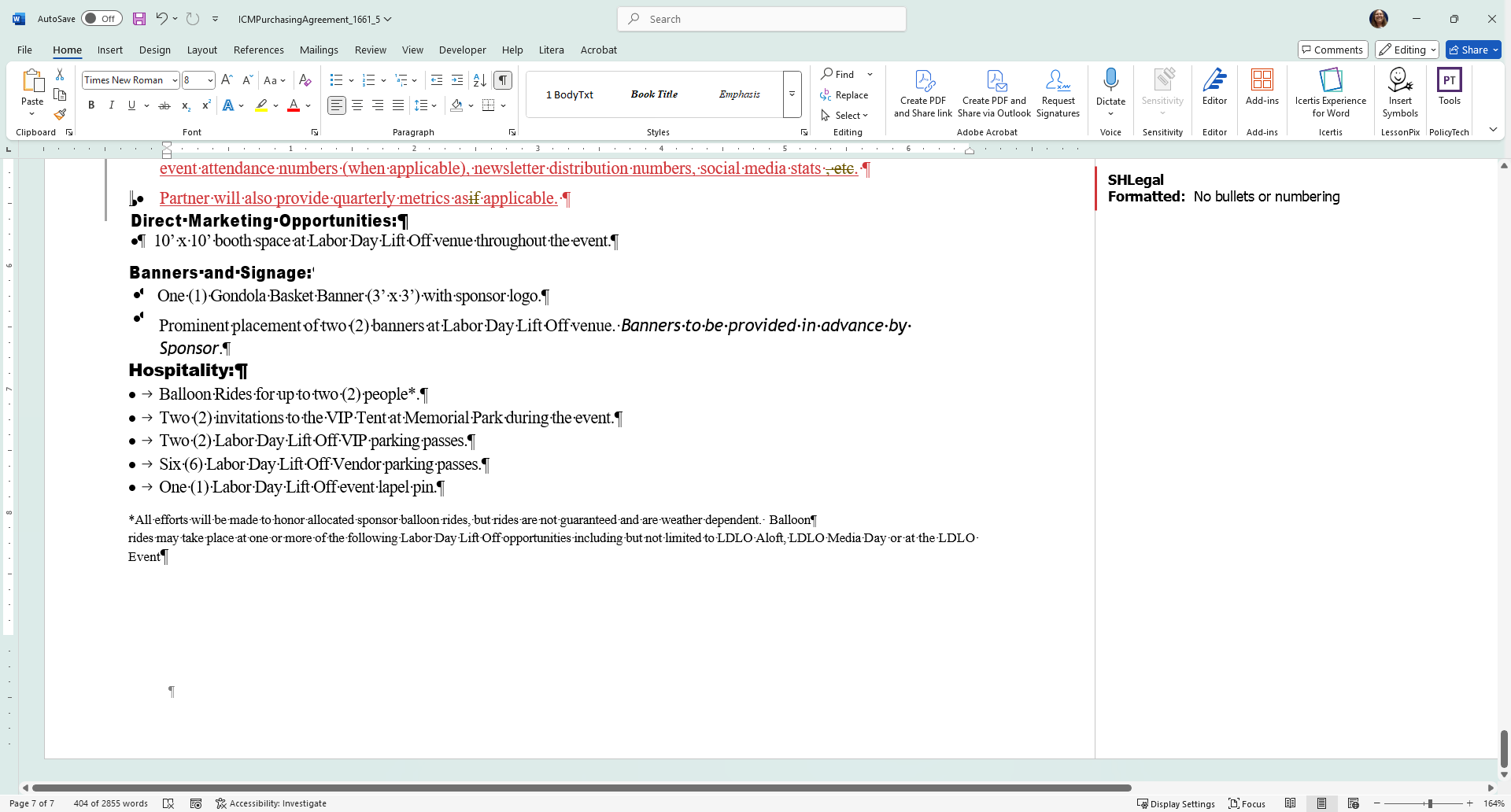Click the text highlight color button
This screenshot has width=1511, height=812.
pyautogui.click(x=262, y=105)
